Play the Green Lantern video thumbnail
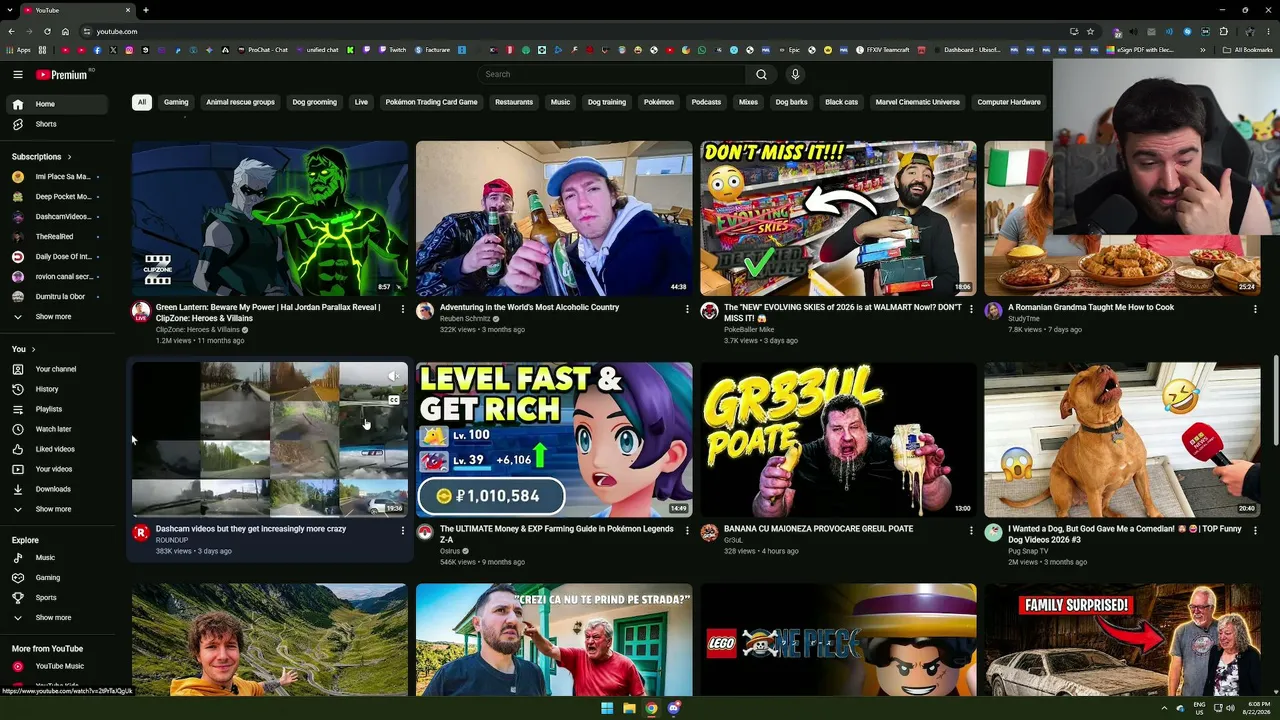 tap(270, 218)
